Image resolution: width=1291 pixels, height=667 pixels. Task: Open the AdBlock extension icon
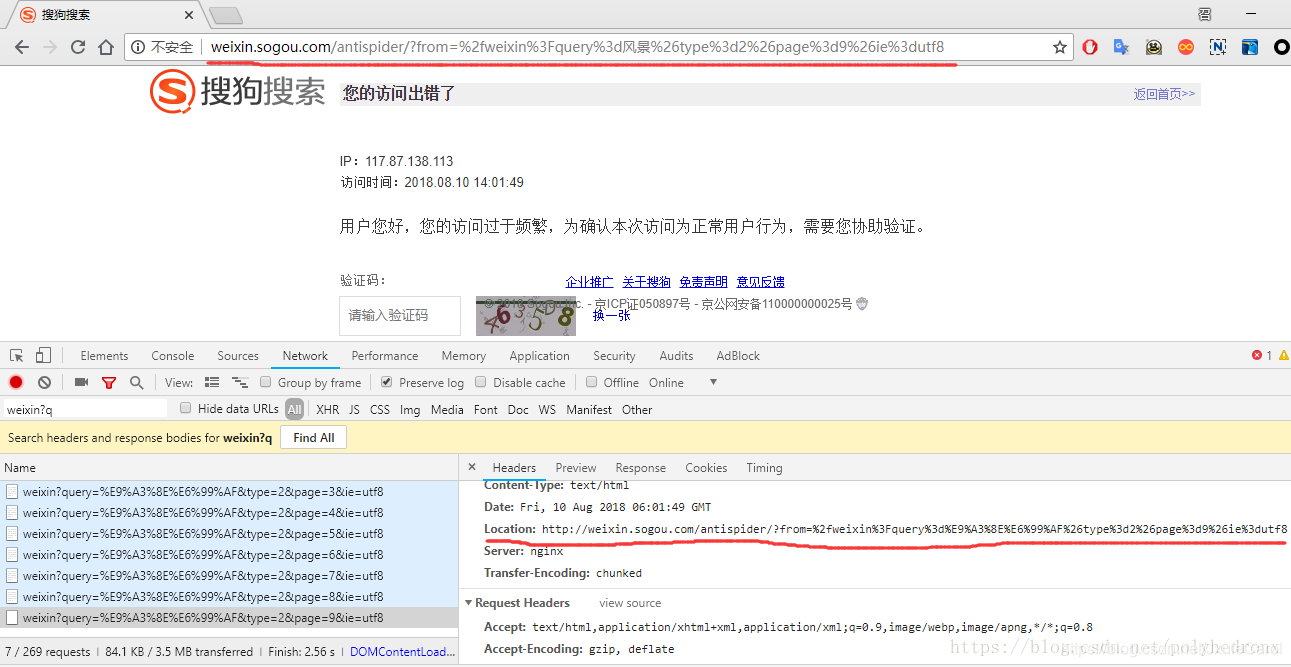pyautogui.click(x=1089, y=46)
